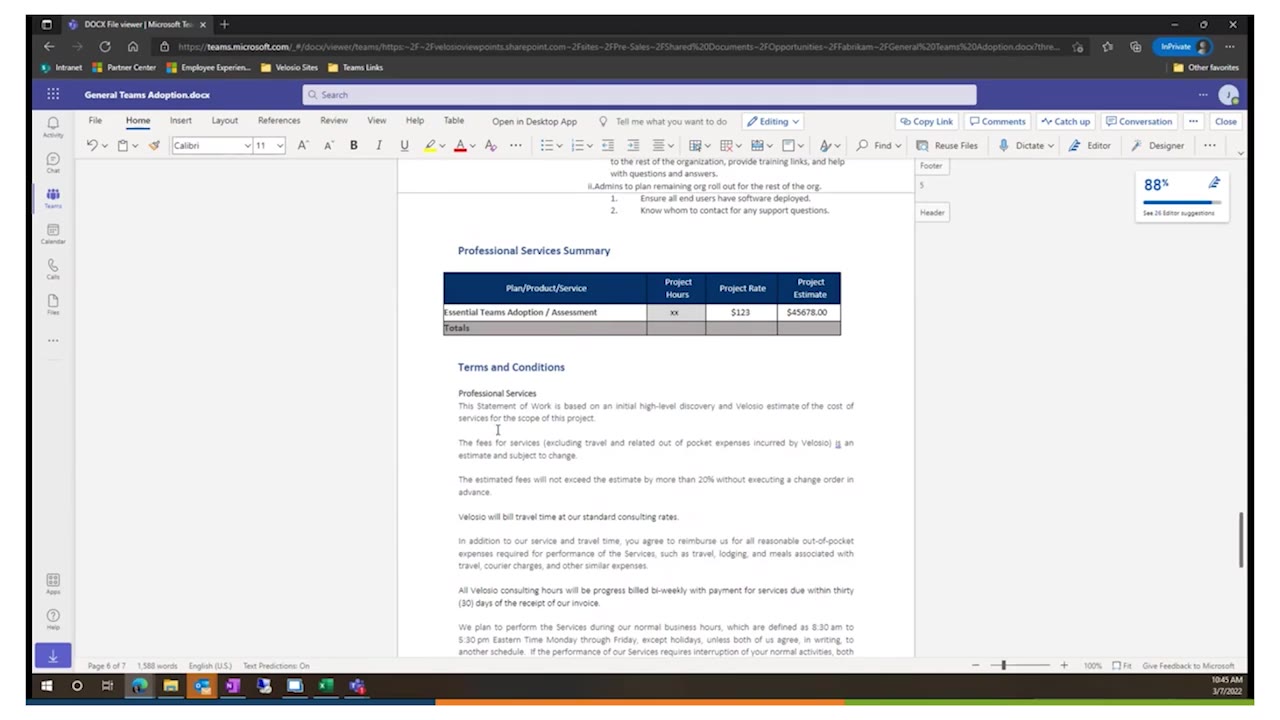The image size is (1280, 720).
Task: Select the Teams icon in the sidebar
Action: [52, 199]
